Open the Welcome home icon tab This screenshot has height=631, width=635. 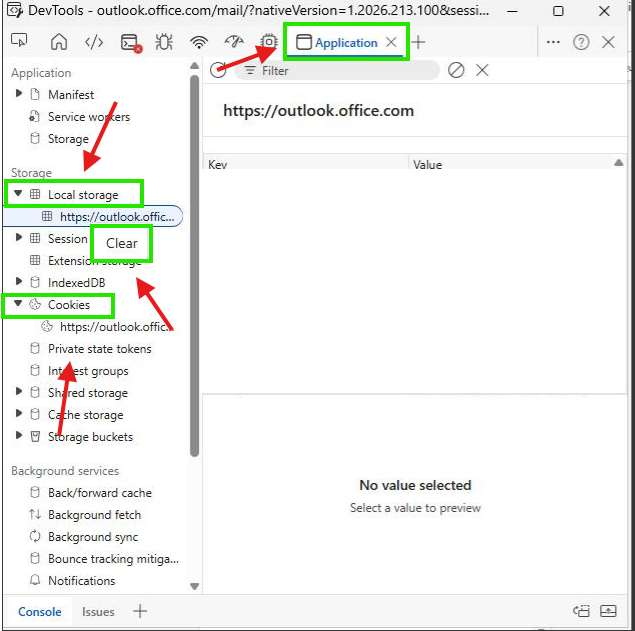pos(59,42)
